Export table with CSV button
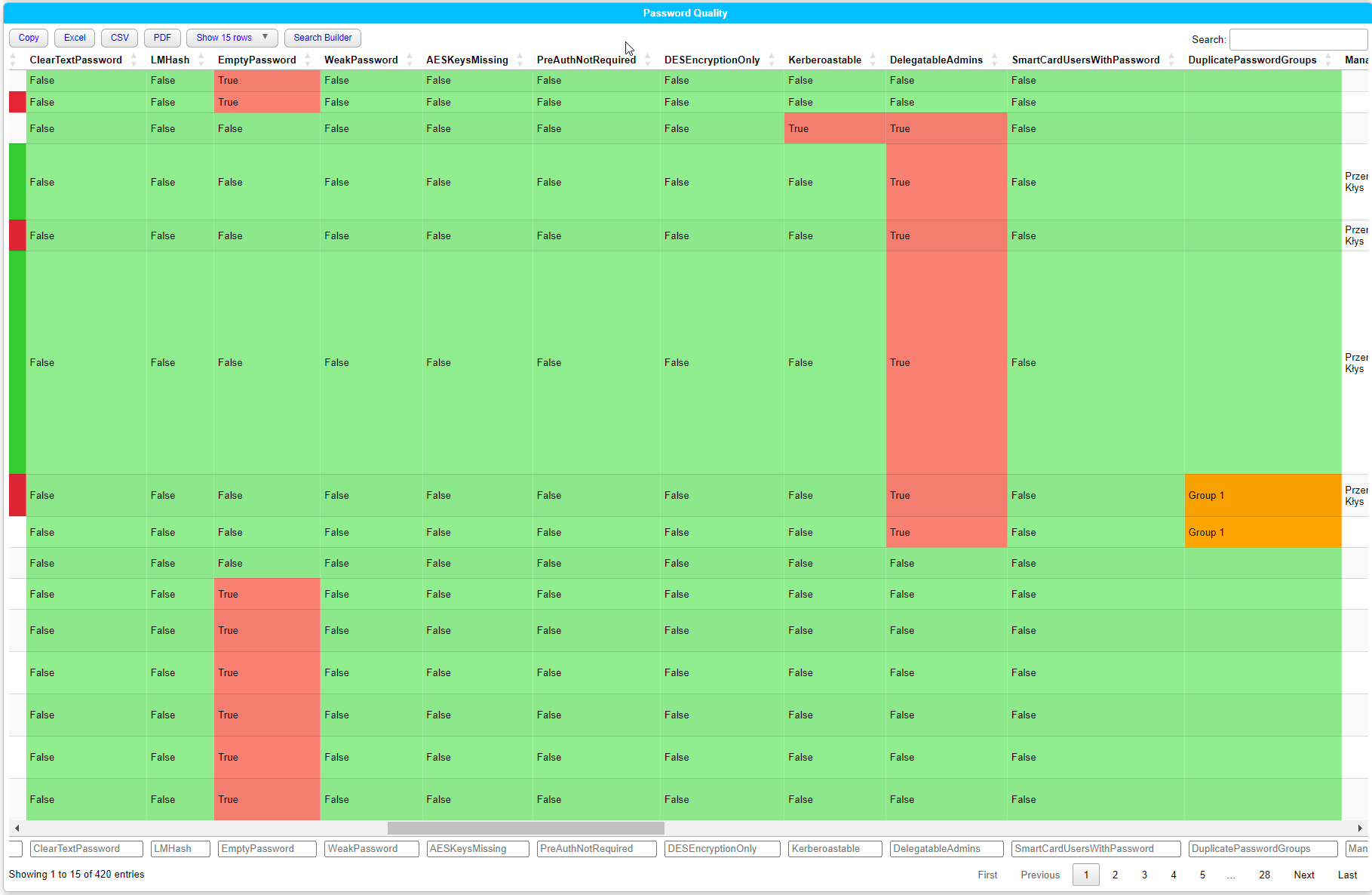The height and width of the screenshot is (895, 1372). click(120, 38)
